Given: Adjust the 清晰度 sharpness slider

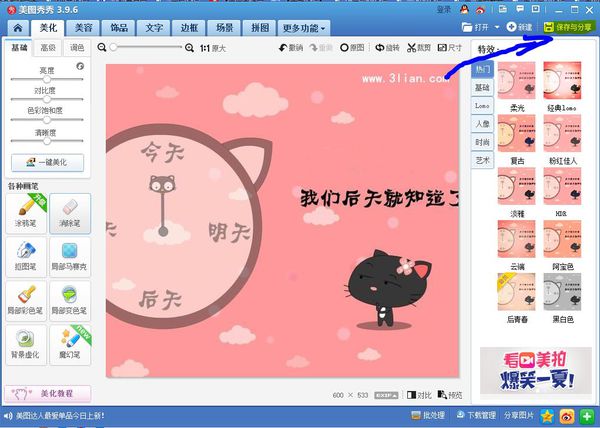Looking at the screenshot, I should (x=47, y=141).
